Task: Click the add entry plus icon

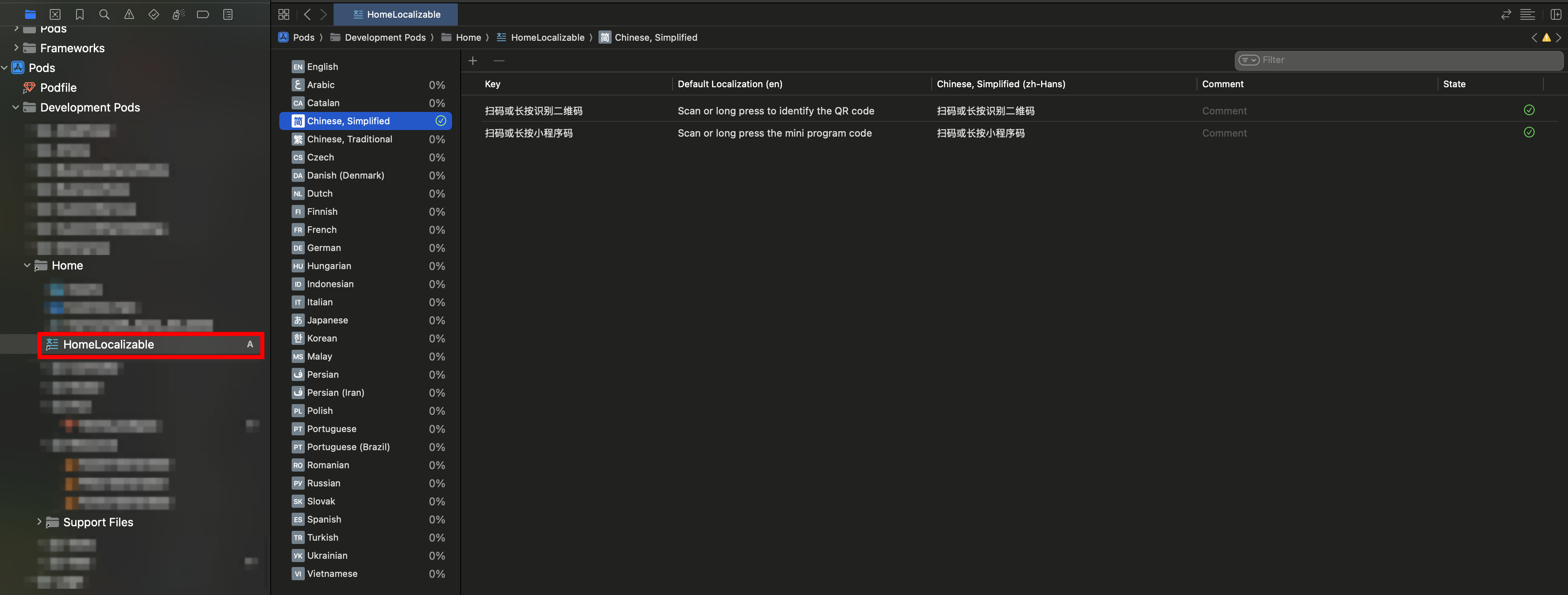Action: click(x=473, y=61)
